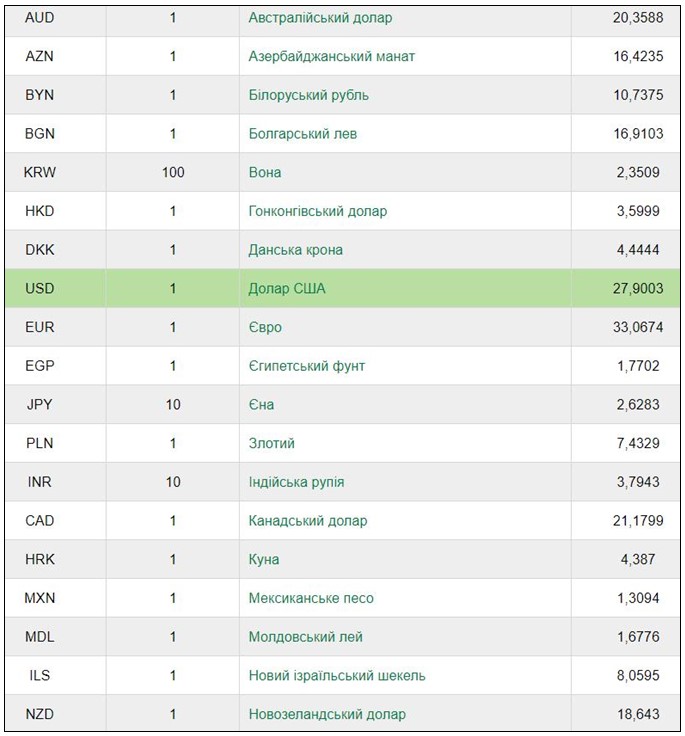The width and height of the screenshot is (685, 736).
Task: Click the Куна currency link
Action: pos(264,559)
